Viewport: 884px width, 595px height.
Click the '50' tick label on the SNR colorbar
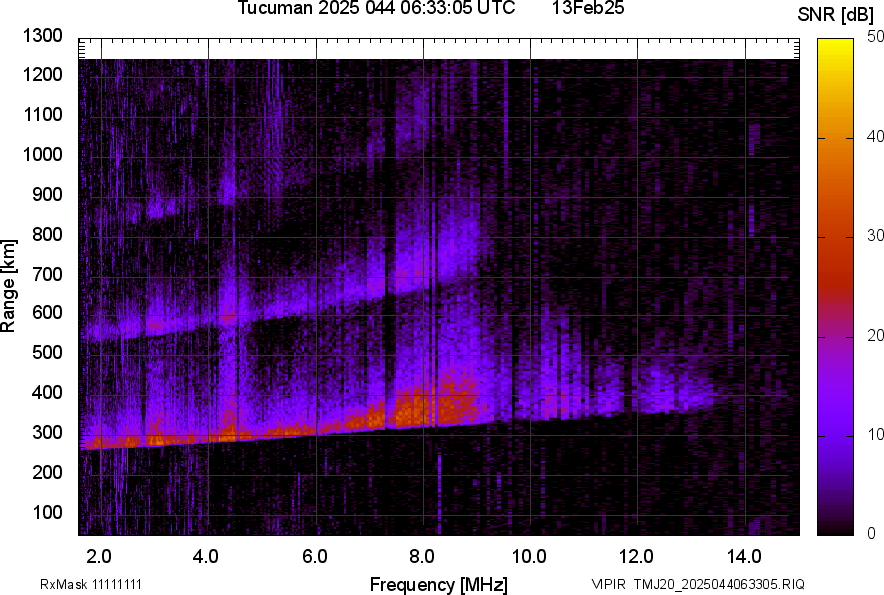tap(876, 36)
